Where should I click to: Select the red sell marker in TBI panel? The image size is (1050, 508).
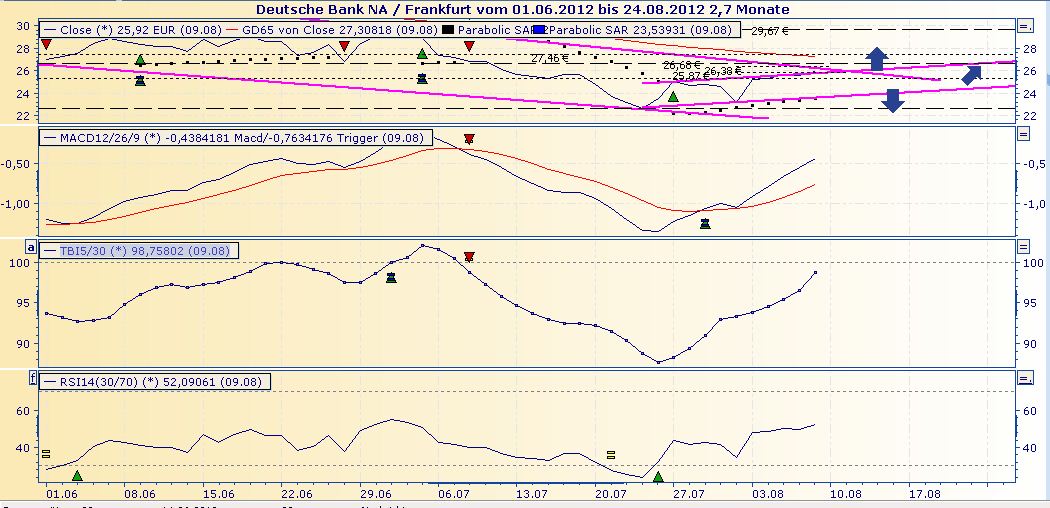tap(469, 256)
